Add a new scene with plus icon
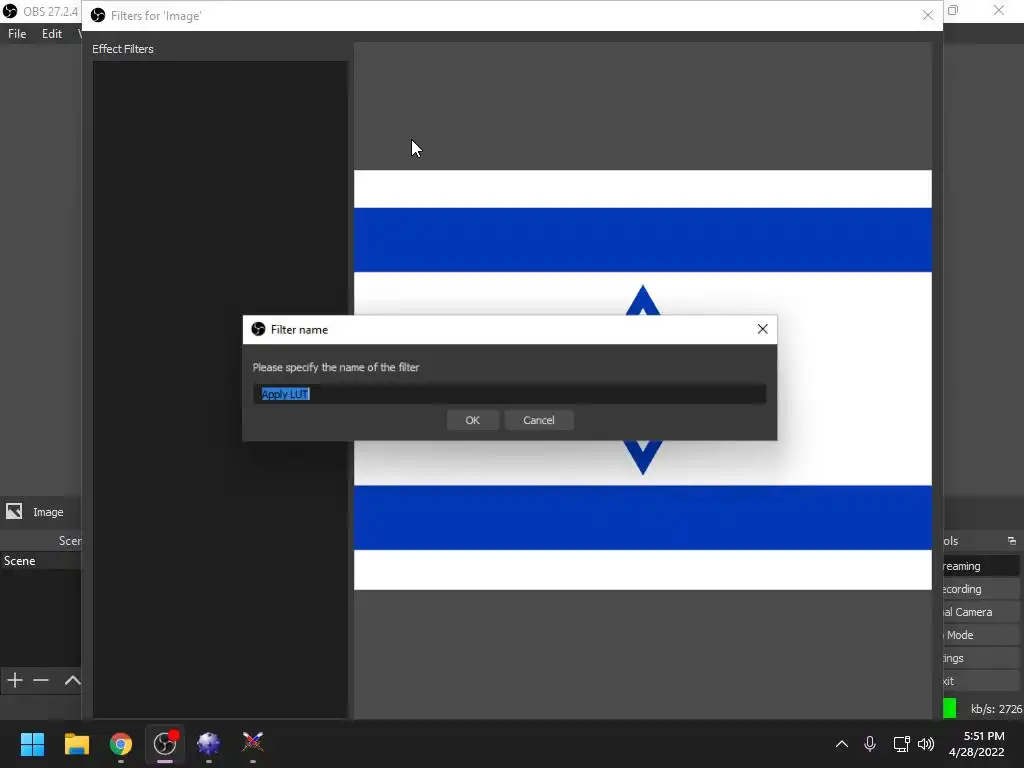 14,680
